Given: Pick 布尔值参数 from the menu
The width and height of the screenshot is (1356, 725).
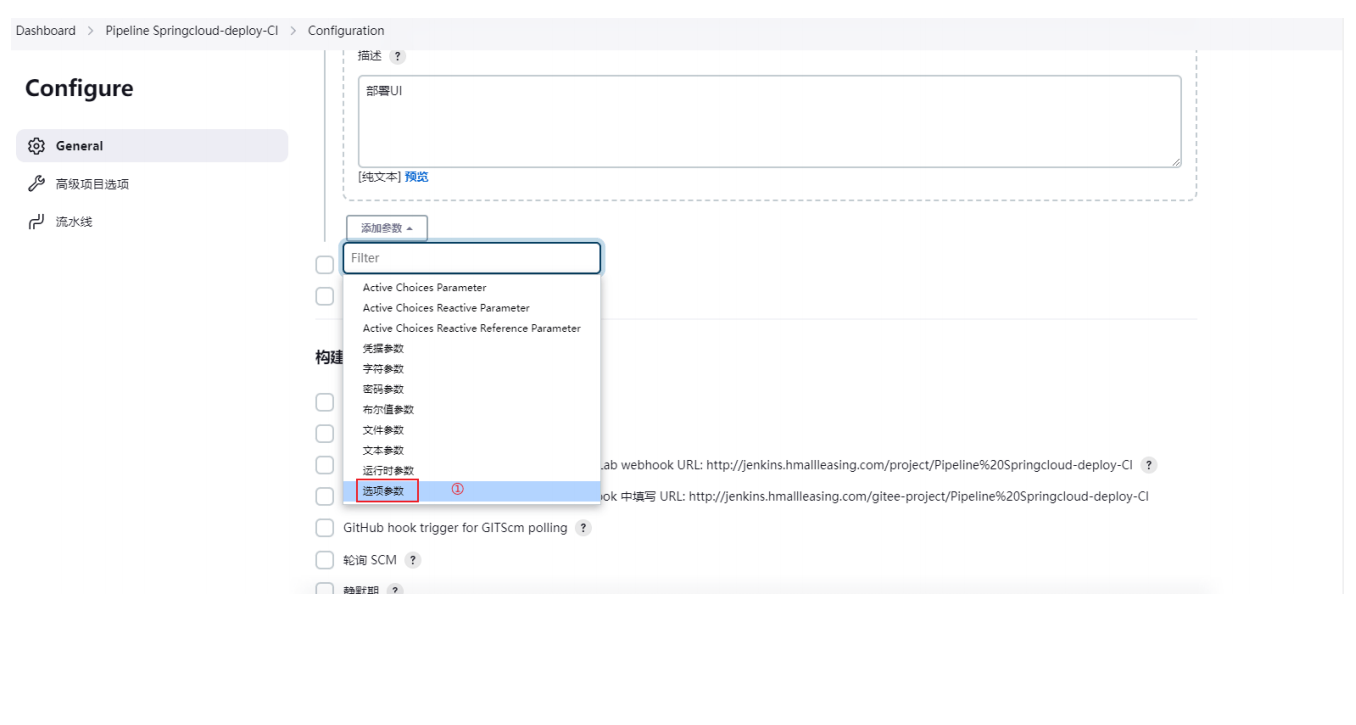Looking at the screenshot, I should [x=388, y=410].
